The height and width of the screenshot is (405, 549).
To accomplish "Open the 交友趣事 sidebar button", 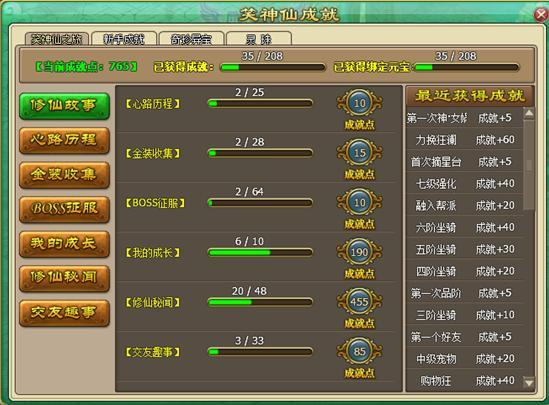I will [x=64, y=313].
